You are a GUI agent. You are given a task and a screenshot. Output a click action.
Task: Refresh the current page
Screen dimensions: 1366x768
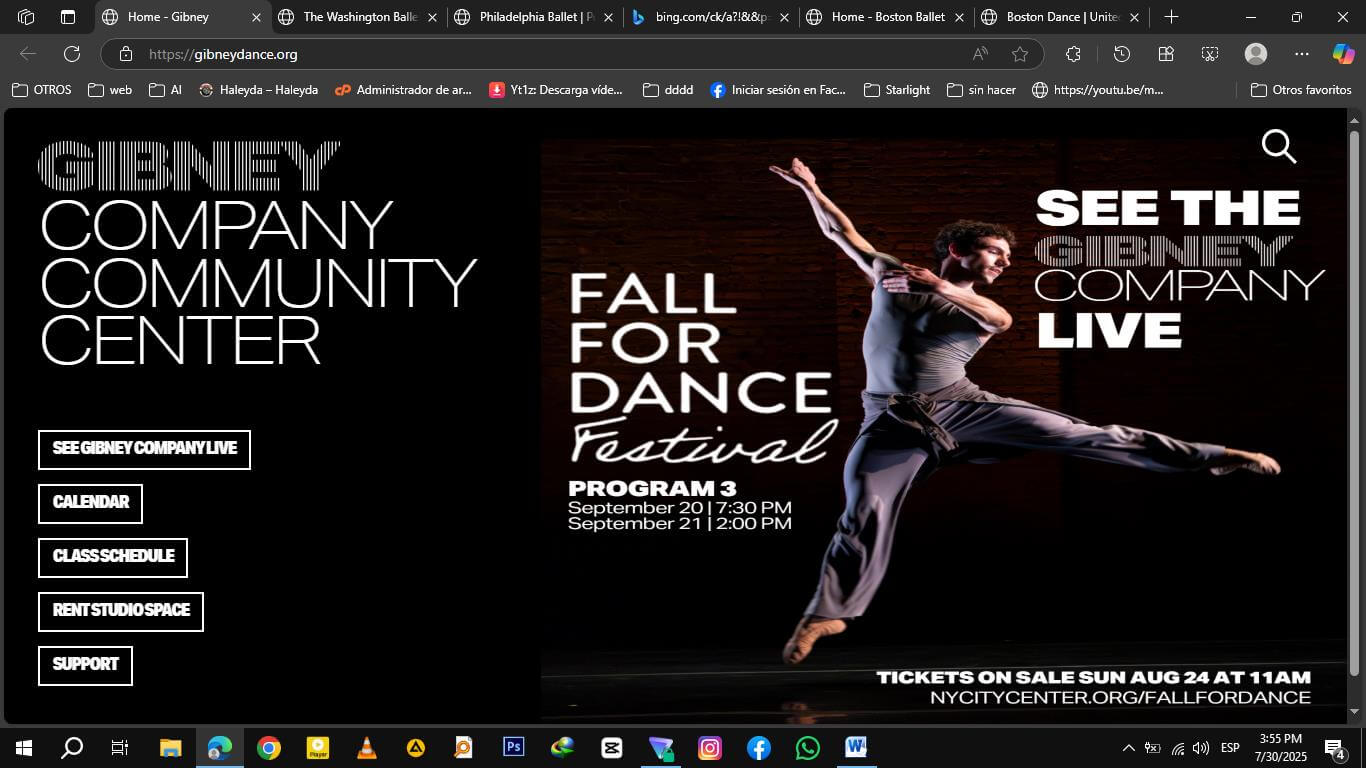(x=72, y=54)
